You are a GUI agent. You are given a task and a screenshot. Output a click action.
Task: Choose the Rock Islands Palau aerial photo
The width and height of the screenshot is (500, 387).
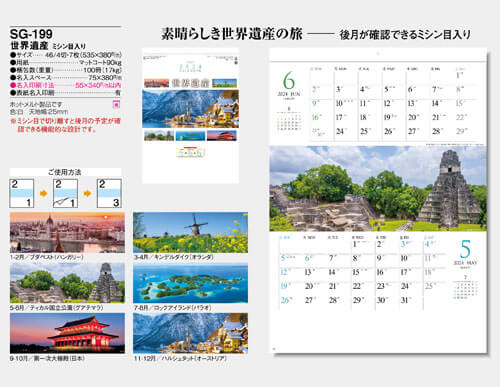pyautogui.click(x=190, y=283)
